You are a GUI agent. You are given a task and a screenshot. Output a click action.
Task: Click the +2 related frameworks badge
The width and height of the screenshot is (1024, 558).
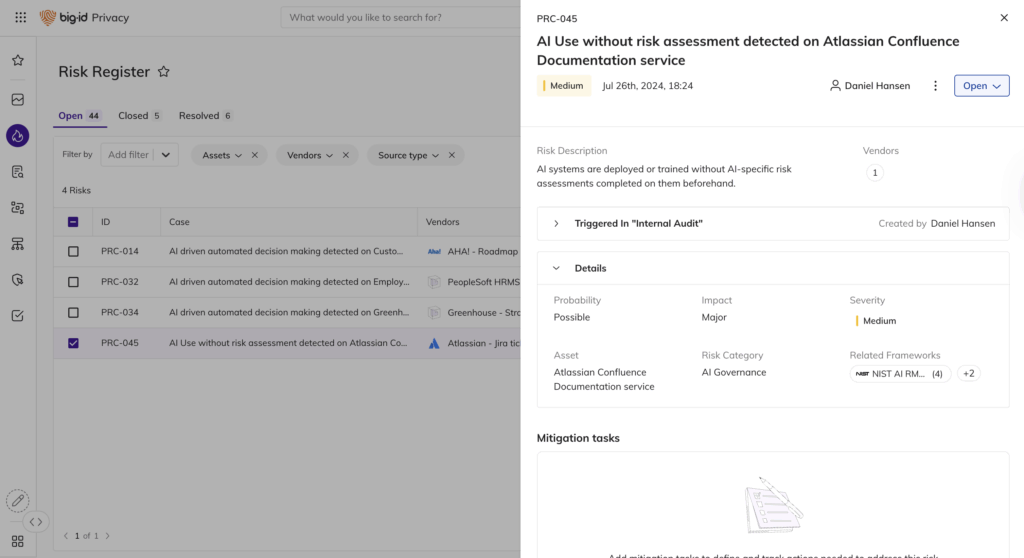pos(967,374)
